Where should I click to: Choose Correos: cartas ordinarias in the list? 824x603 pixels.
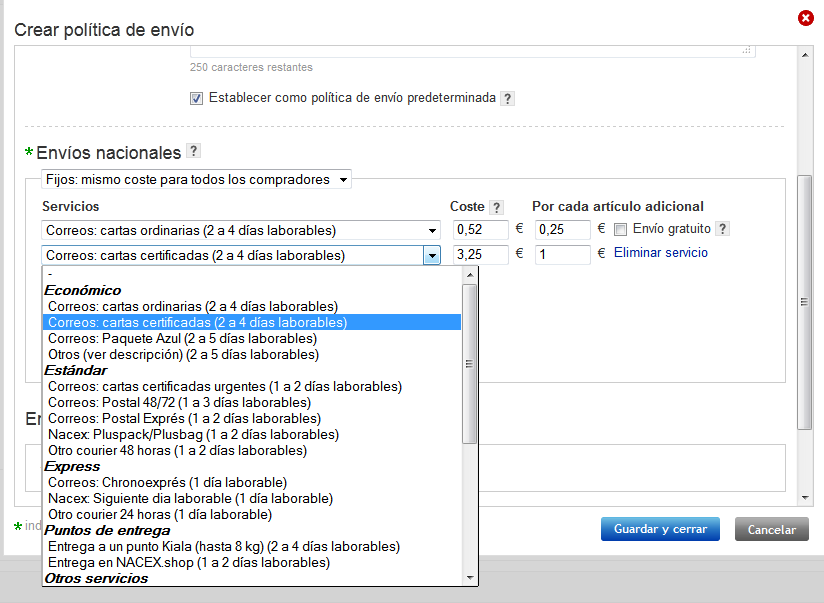[x=252, y=306]
